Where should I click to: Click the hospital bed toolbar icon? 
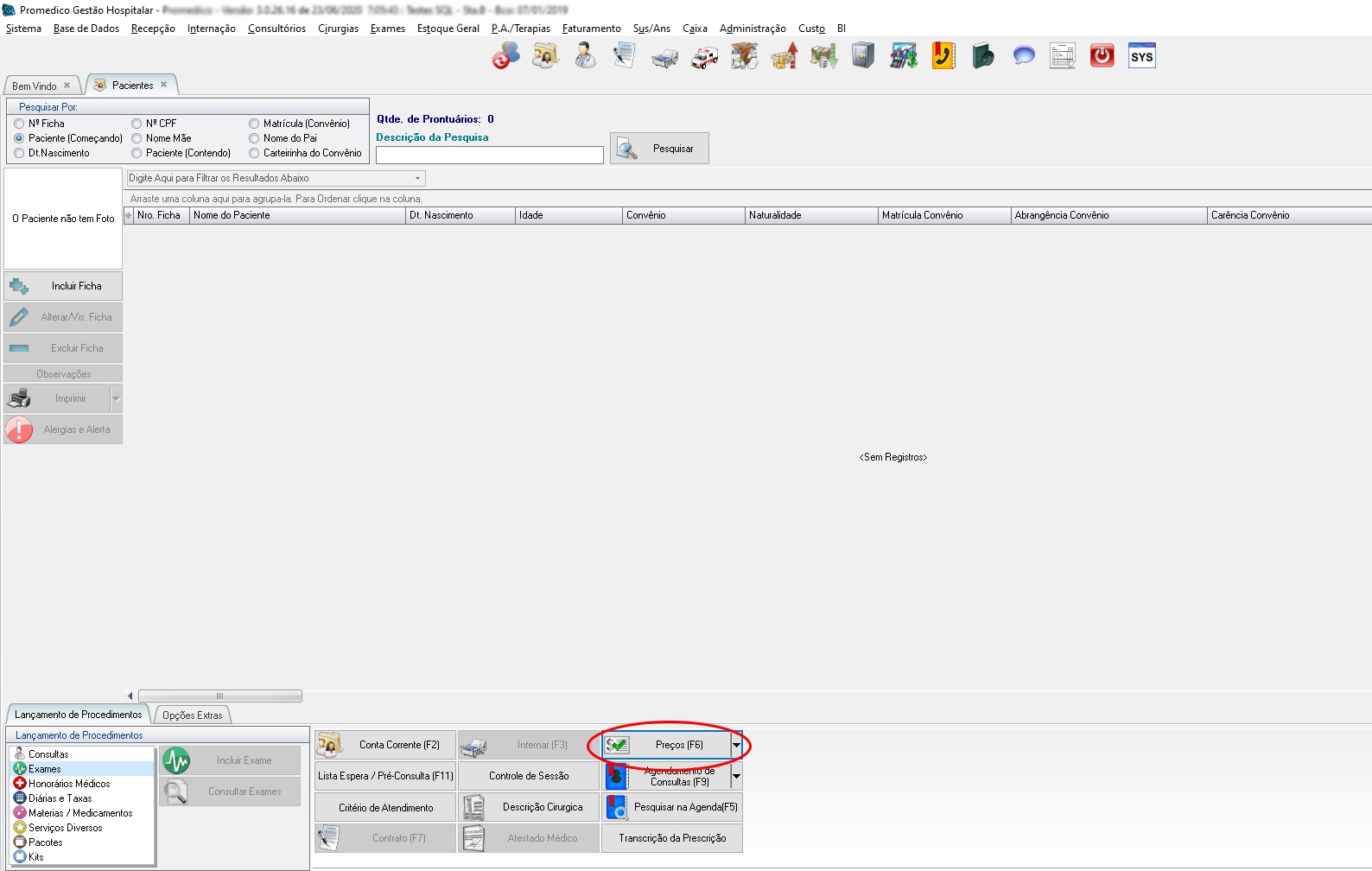coord(664,58)
